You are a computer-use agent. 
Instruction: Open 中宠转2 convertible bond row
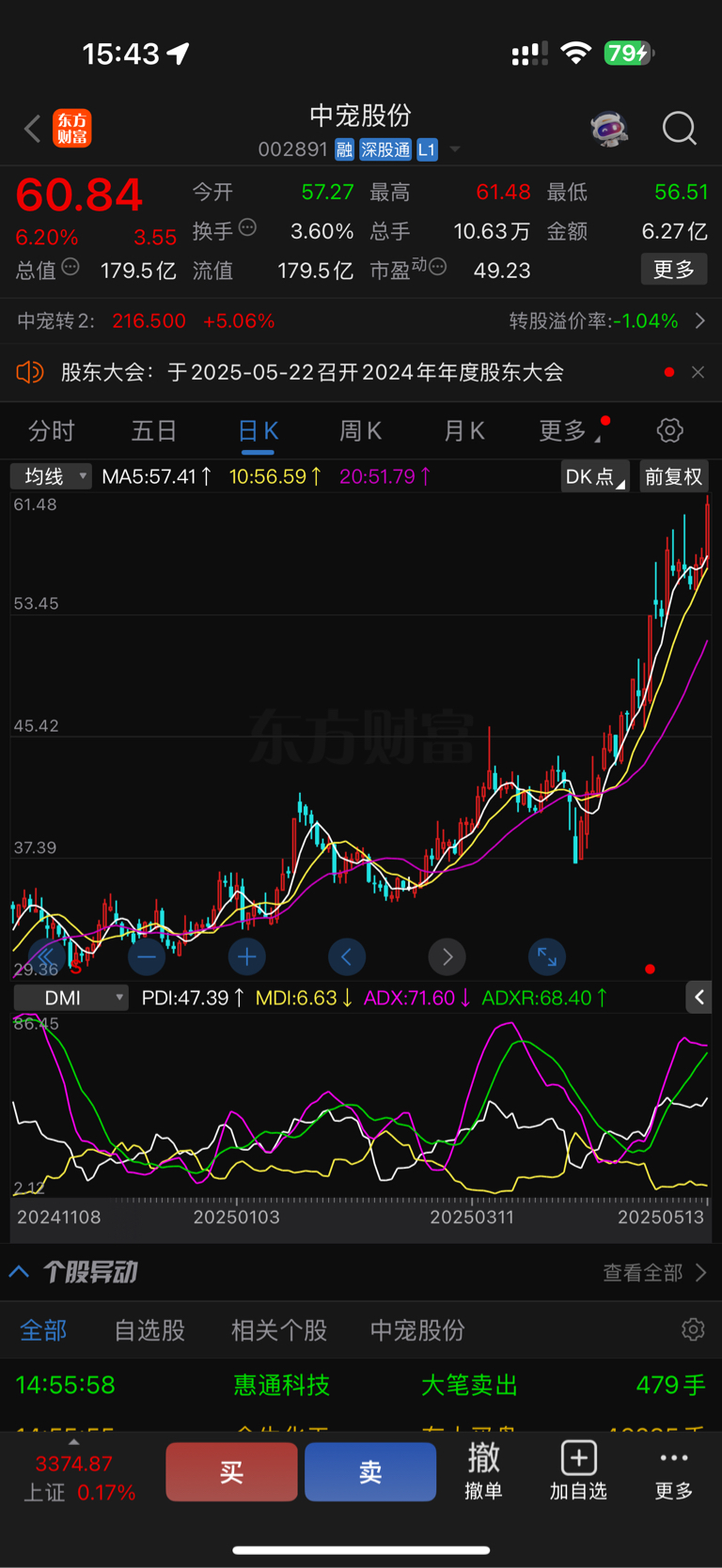point(361,321)
